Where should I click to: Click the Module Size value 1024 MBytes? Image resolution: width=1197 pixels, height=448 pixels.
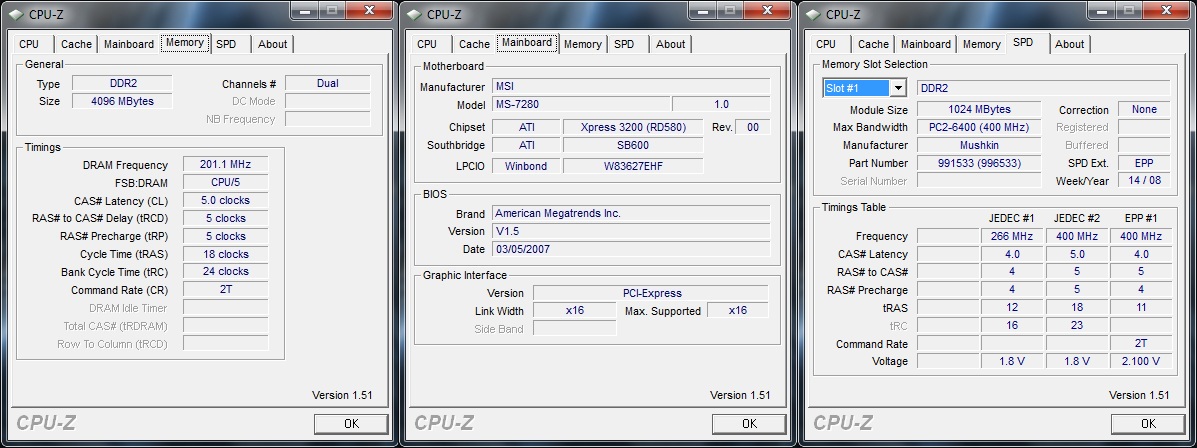pyautogui.click(x=979, y=109)
